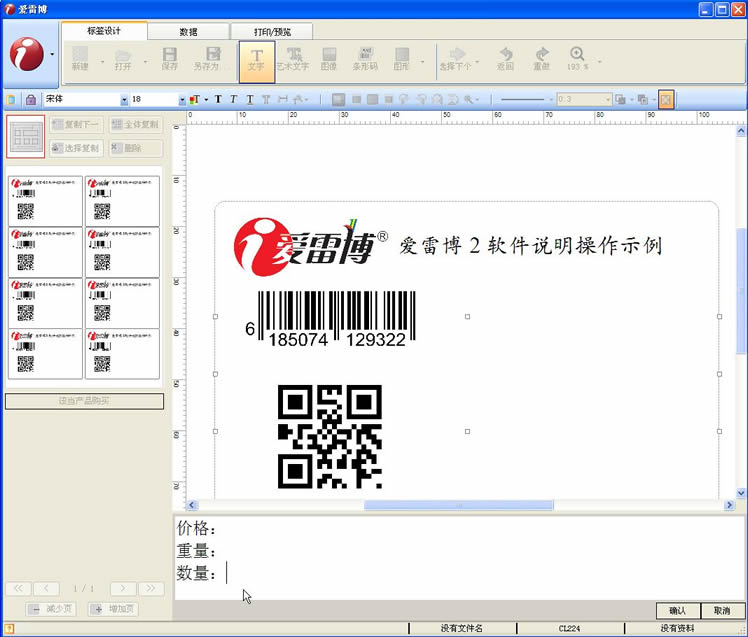This screenshot has width=748, height=637.
Task: Click the 返回 (Undo) icon
Action: [x=506, y=59]
